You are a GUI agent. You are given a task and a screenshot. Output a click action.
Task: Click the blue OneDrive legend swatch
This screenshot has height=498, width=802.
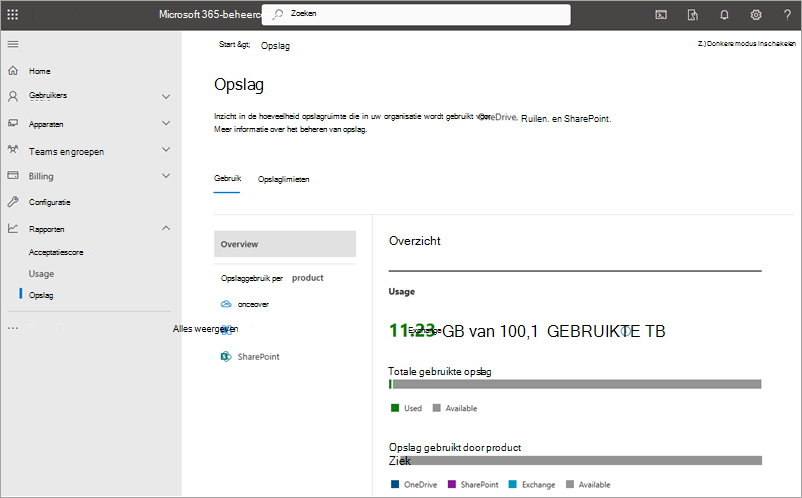[x=394, y=484]
